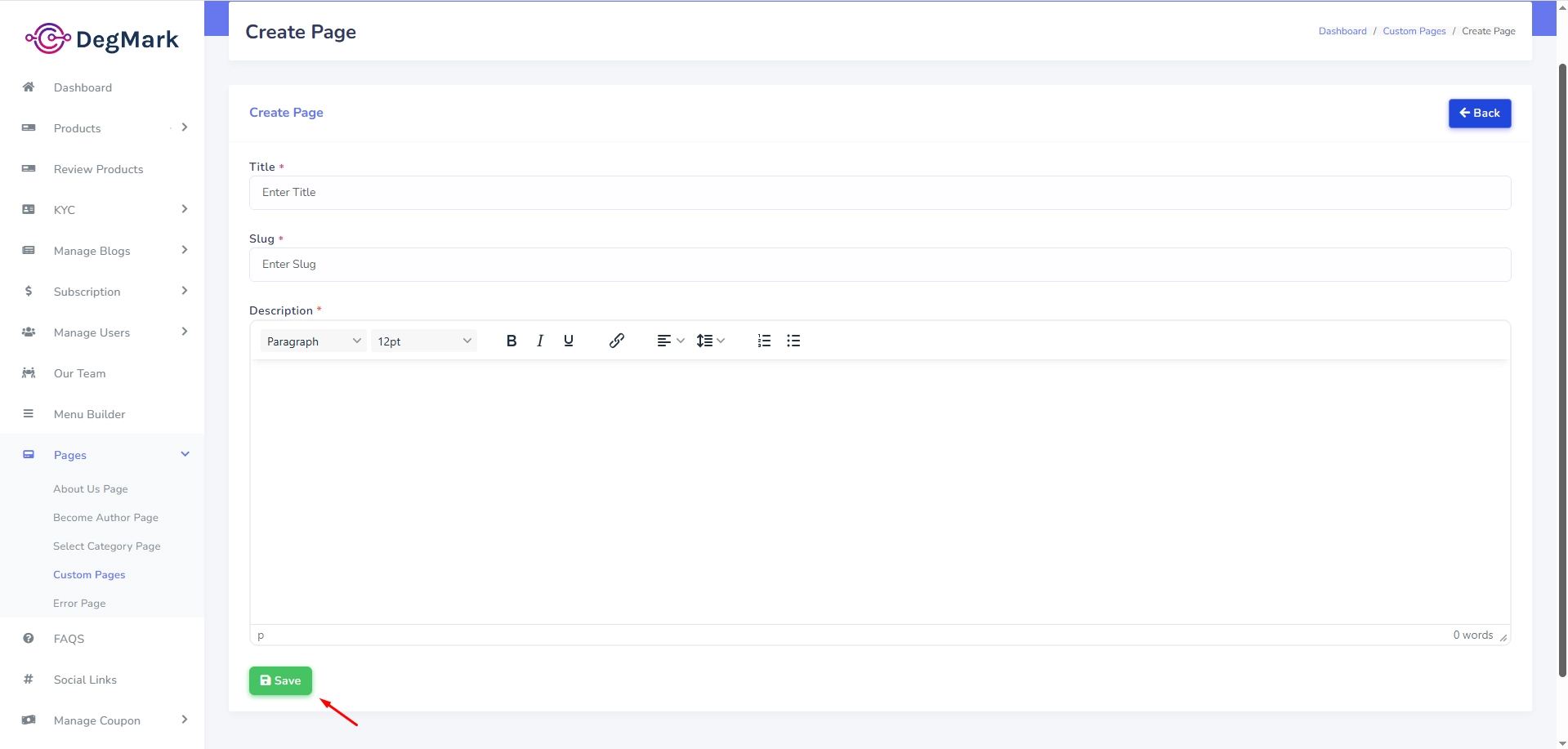Open the Paragraph format dropdown

pyautogui.click(x=313, y=341)
